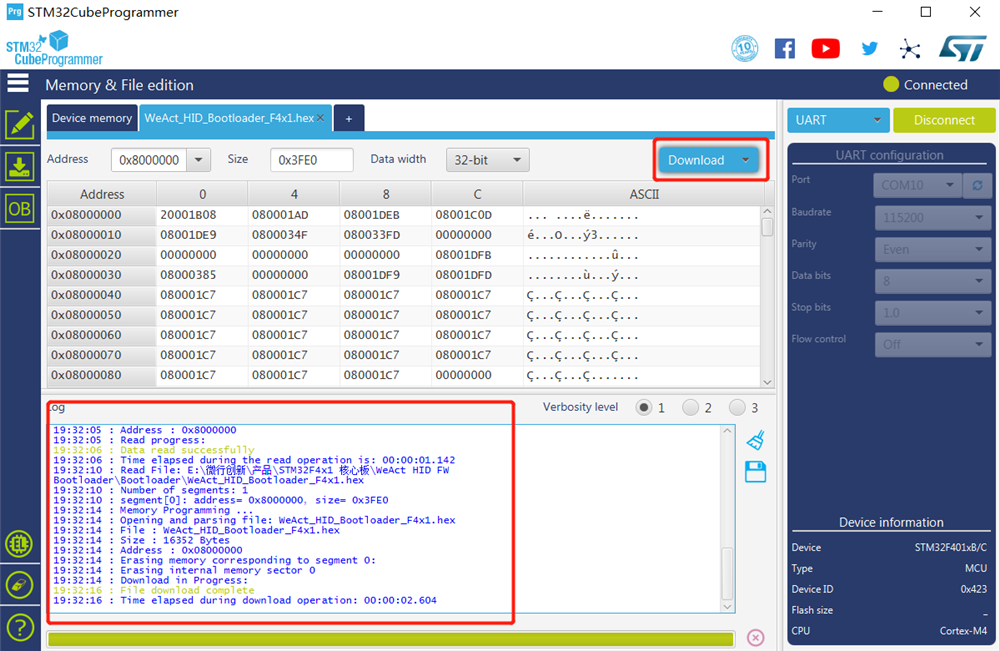1000x651 pixels.
Task: Click the Disconnect button
Action: (944, 120)
